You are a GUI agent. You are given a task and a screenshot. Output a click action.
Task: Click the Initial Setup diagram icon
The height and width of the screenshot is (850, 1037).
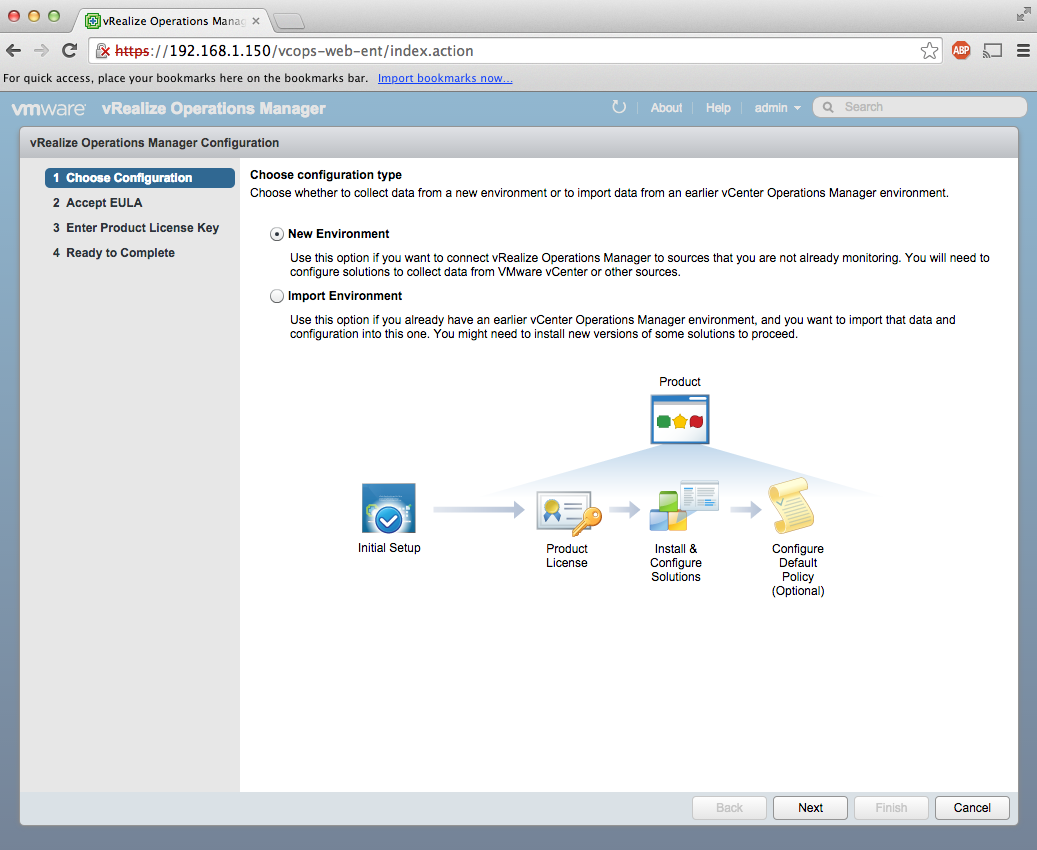pyautogui.click(x=388, y=508)
